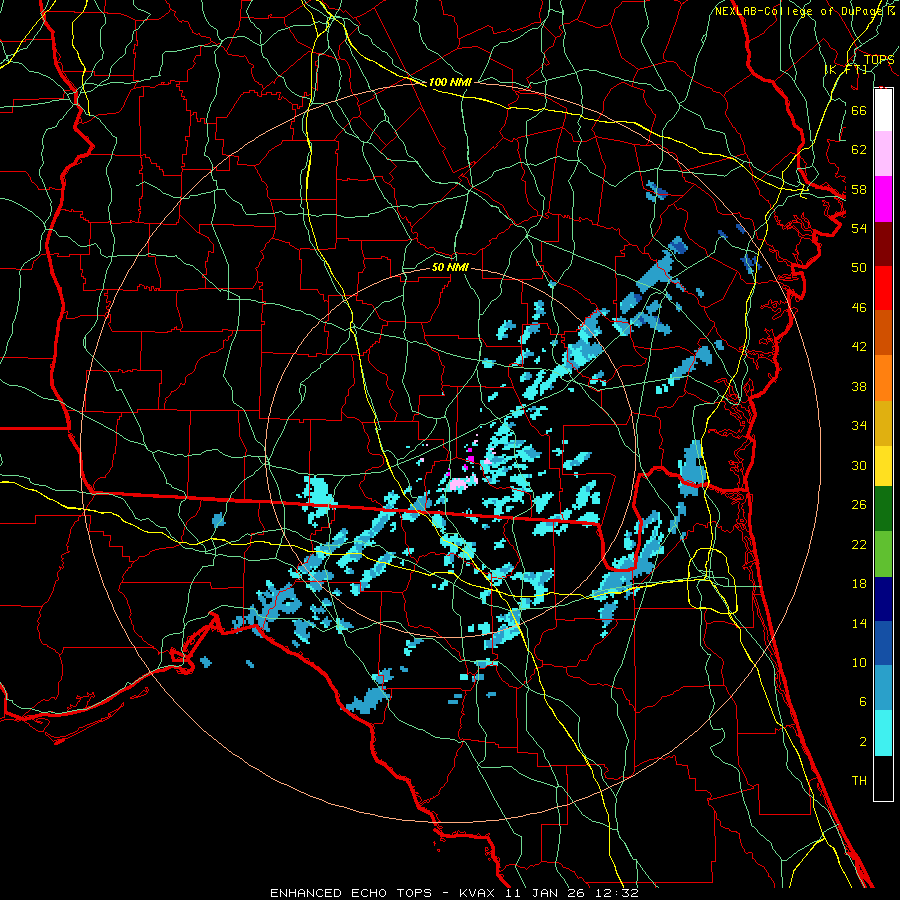Pick the gold mustard legend color band
The width and height of the screenshot is (900, 900).
point(883,423)
